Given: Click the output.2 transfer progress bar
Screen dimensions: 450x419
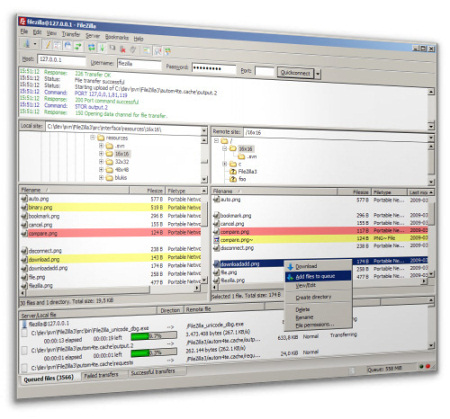Looking at the screenshot, I should tap(154, 352).
